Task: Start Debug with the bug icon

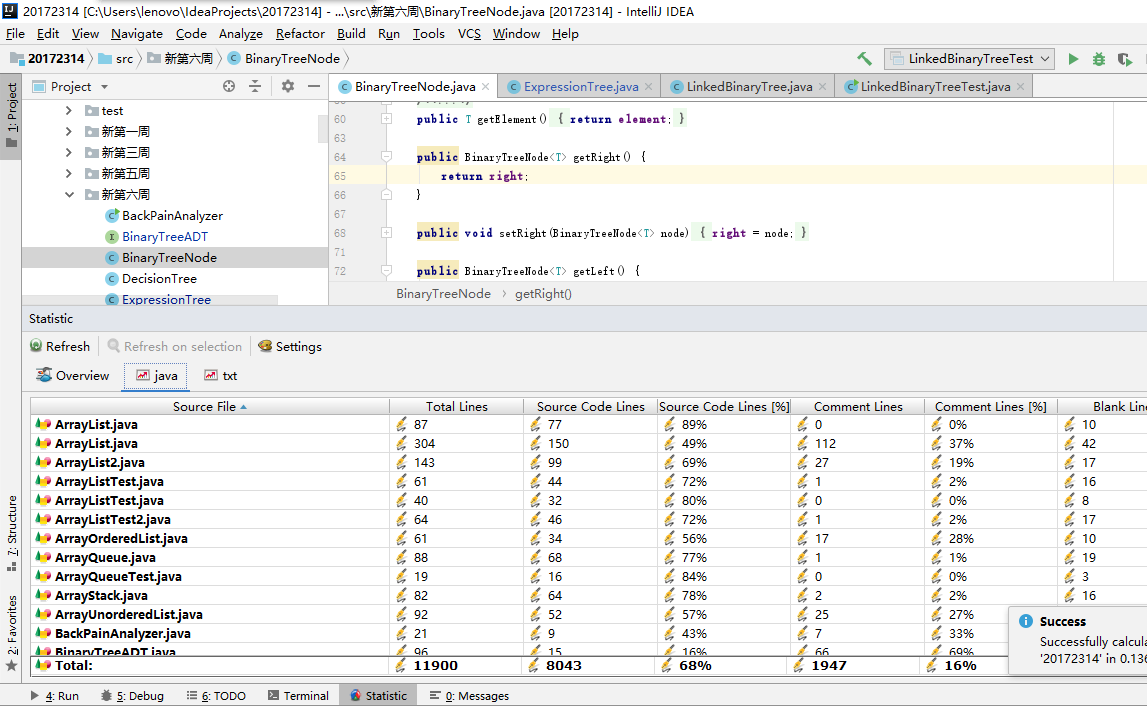Action: tap(1099, 59)
